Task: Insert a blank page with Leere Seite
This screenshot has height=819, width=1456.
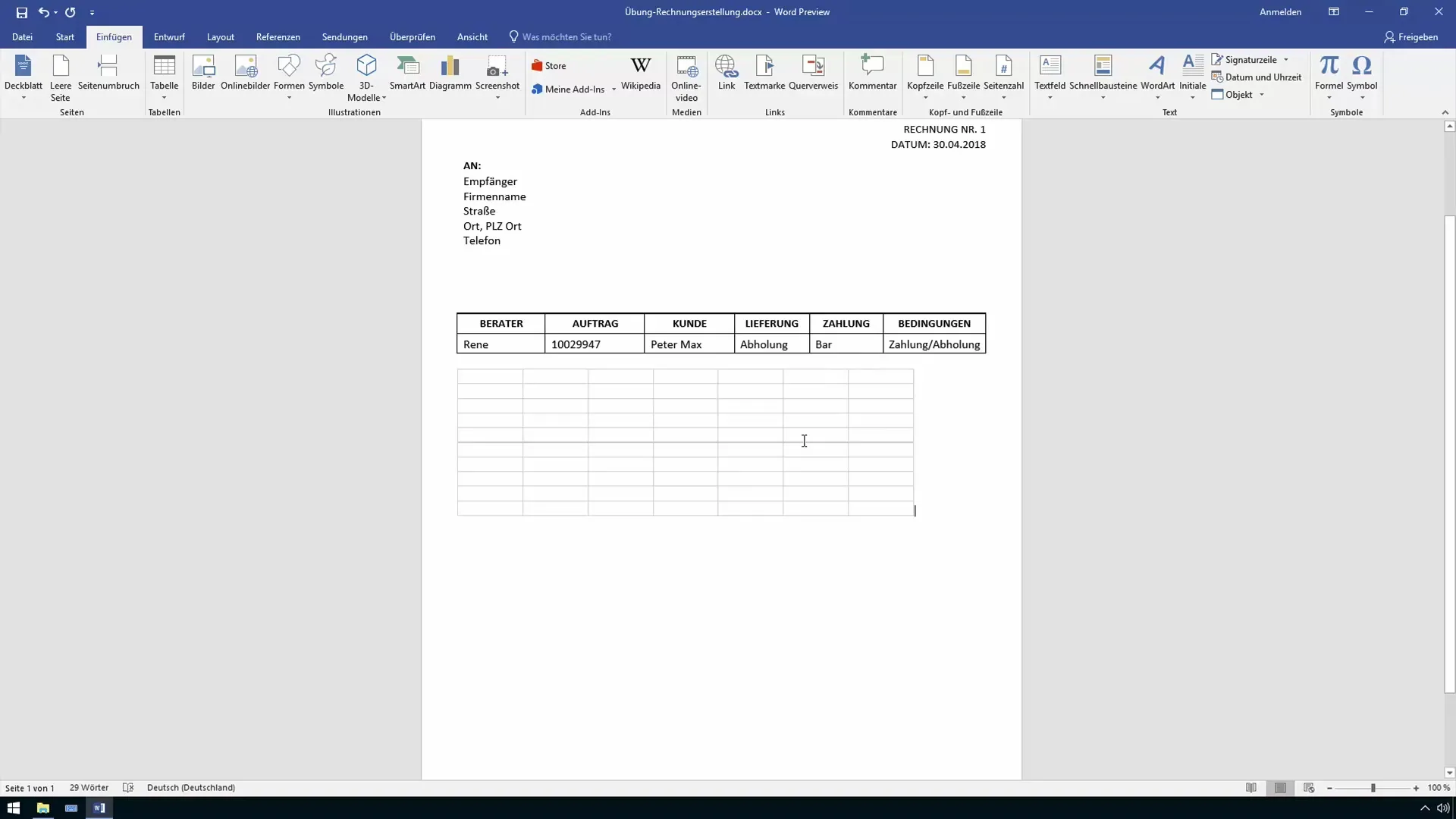Action: pos(61,77)
